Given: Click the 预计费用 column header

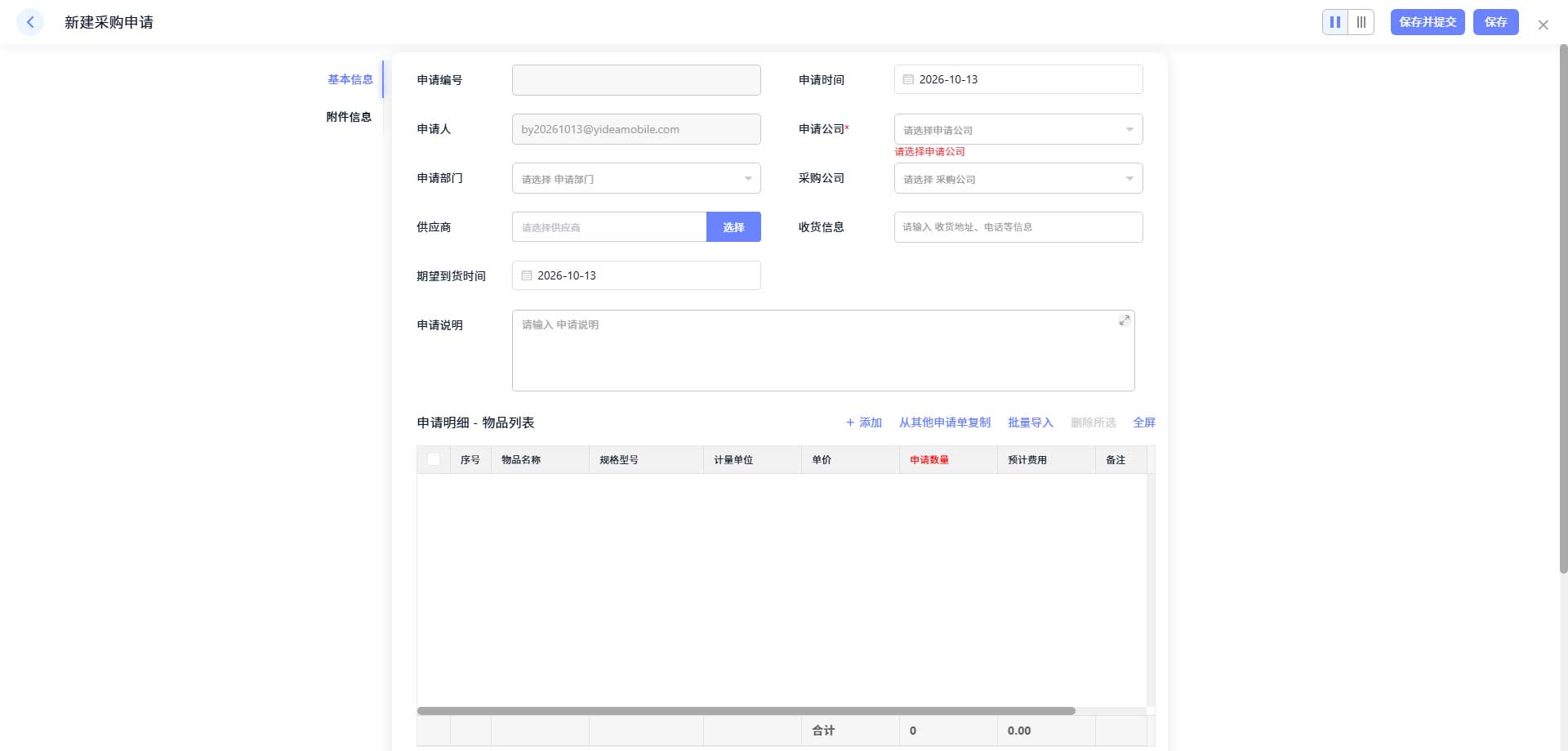Looking at the screenshot, I should [1046, 459].
